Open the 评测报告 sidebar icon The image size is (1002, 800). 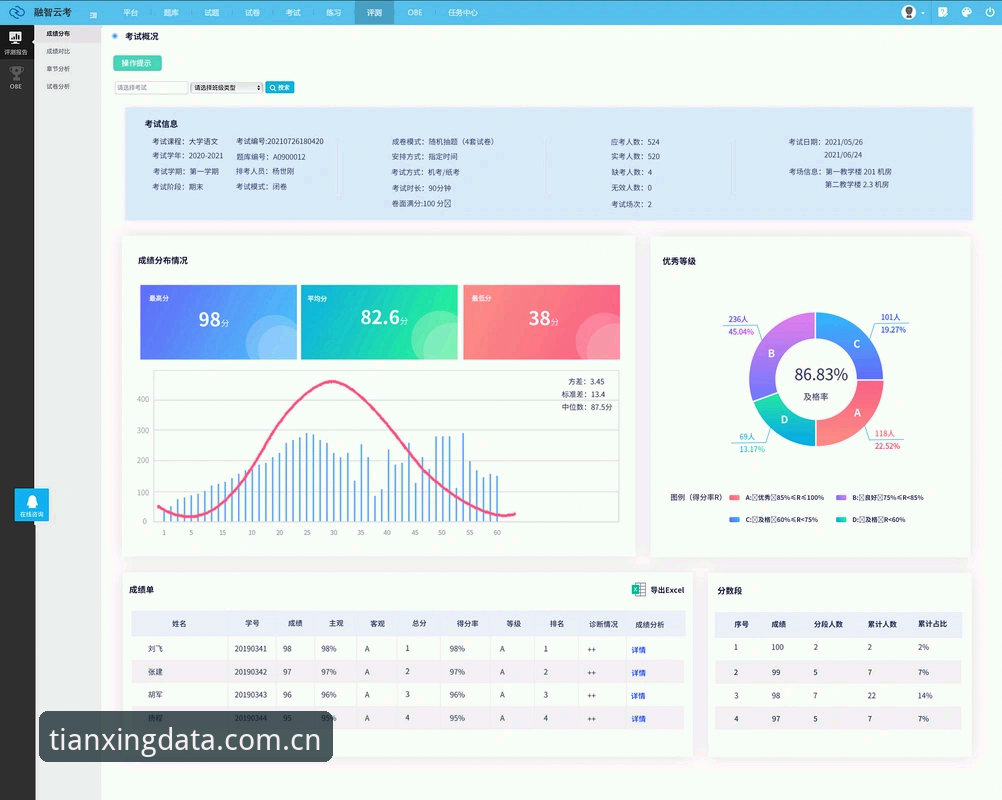pyautogui.click(x=15, y=42)
